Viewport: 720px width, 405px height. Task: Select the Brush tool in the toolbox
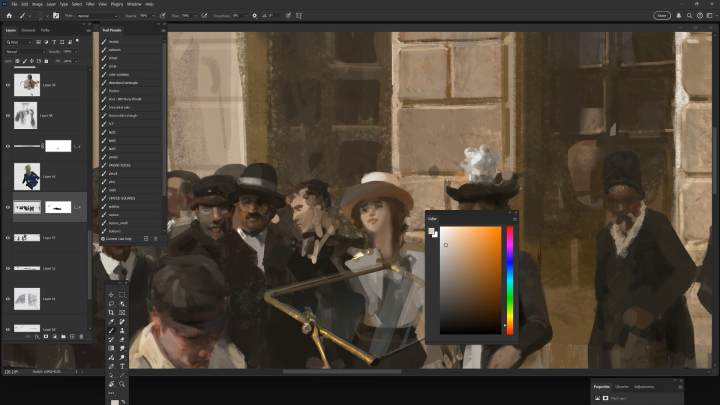click(111, 331)
